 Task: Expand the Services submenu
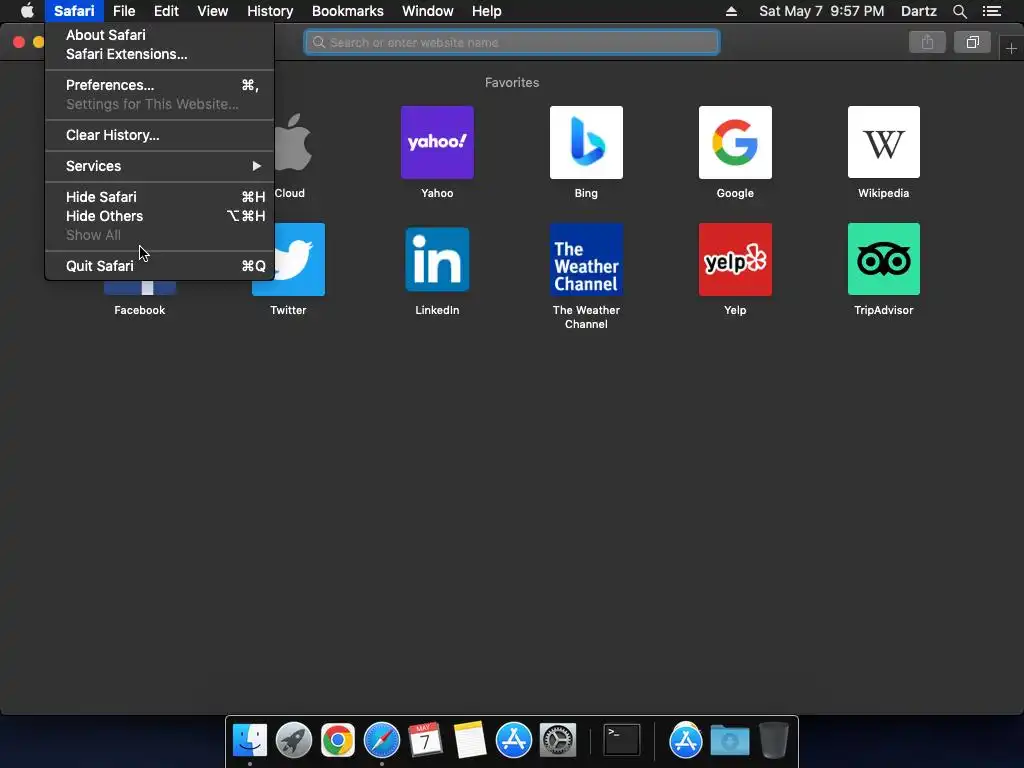click(159, 166)
